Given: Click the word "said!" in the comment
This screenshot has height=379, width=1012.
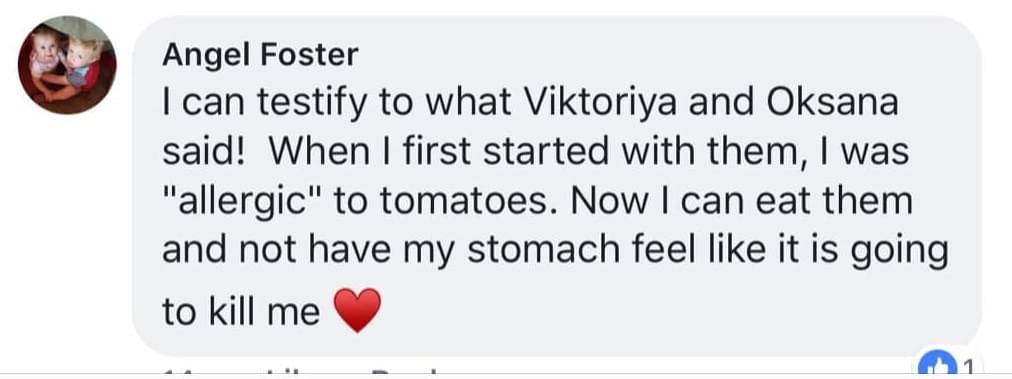Looking at the screenshot, I should tap(203, 152).
